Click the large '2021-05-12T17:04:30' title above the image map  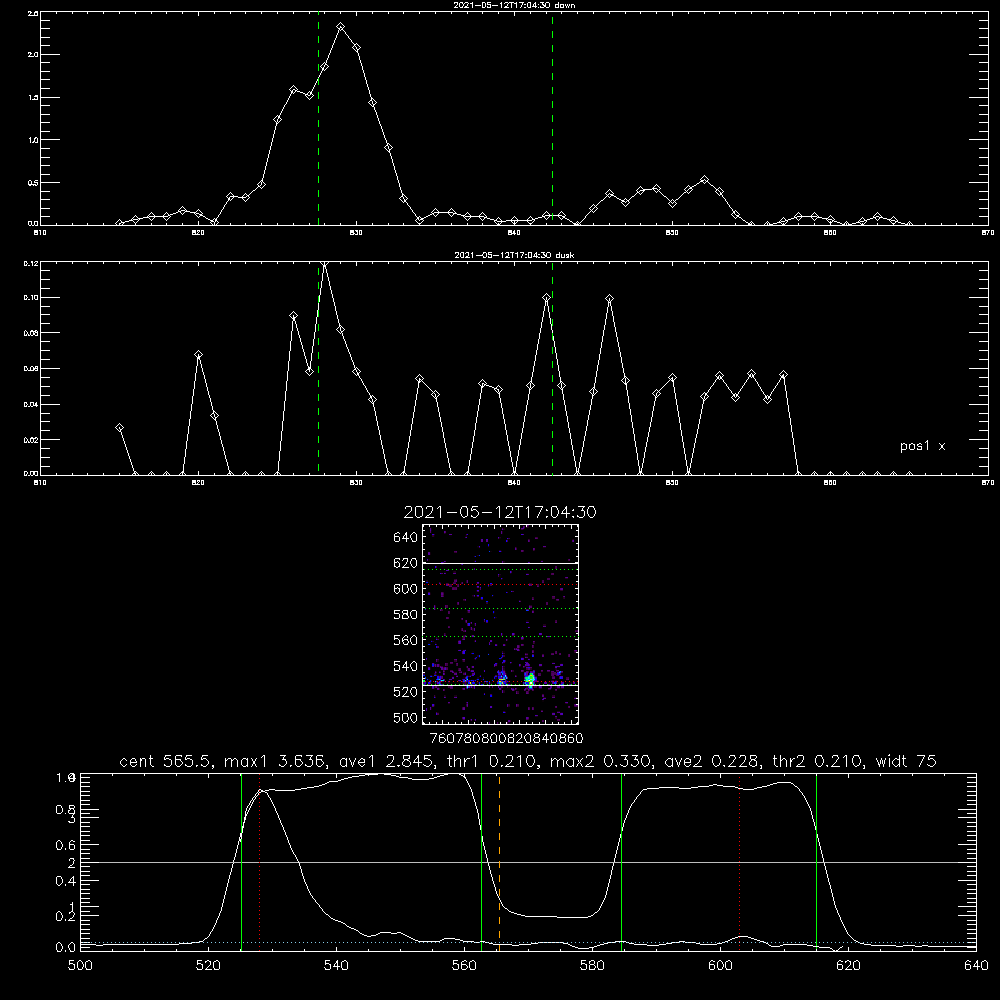pyautogui.click(x=500, y=512)
